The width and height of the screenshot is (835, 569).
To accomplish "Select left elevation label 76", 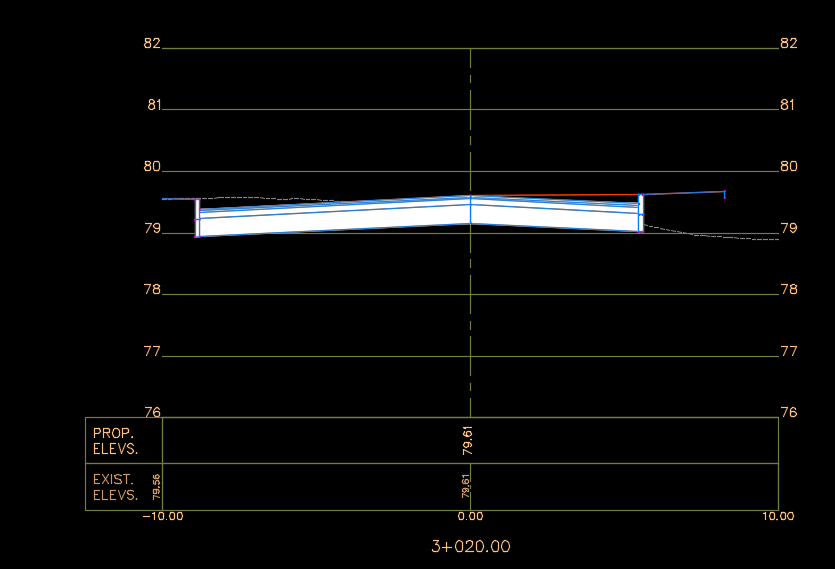I will pos(152,412).
